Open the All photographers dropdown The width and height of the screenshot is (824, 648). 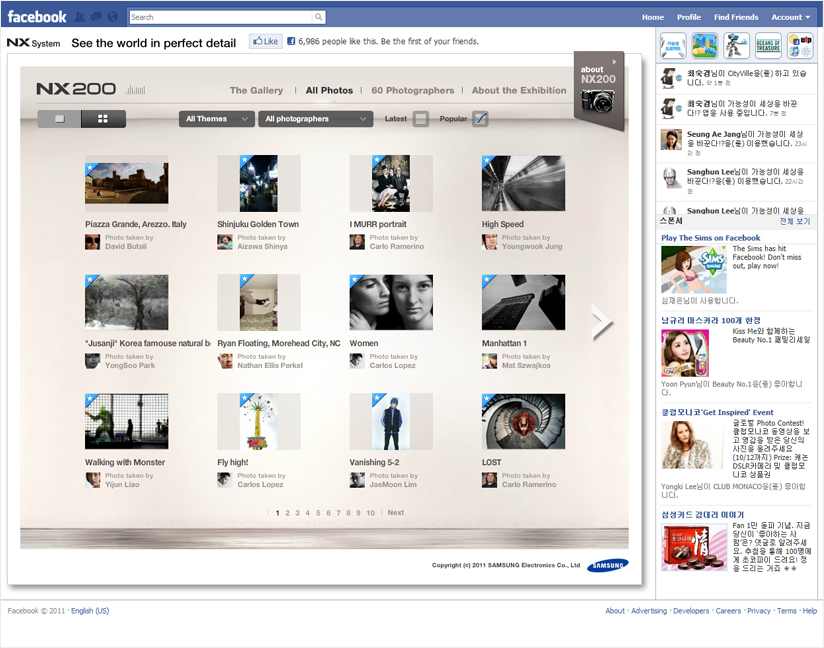coord(315,119)
